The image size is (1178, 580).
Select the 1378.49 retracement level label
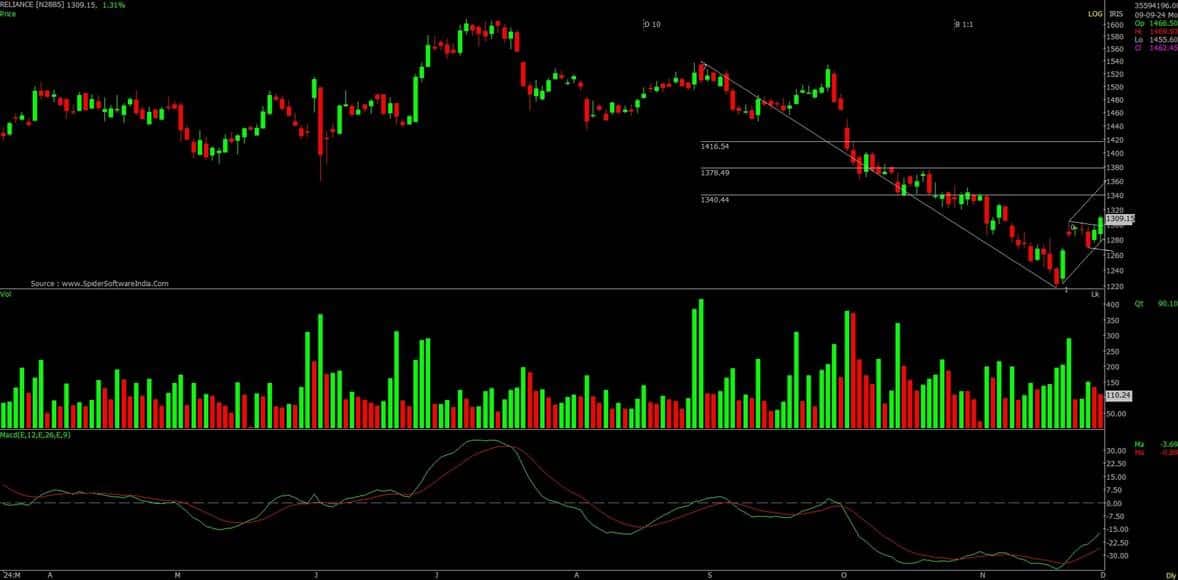[718, 173]
